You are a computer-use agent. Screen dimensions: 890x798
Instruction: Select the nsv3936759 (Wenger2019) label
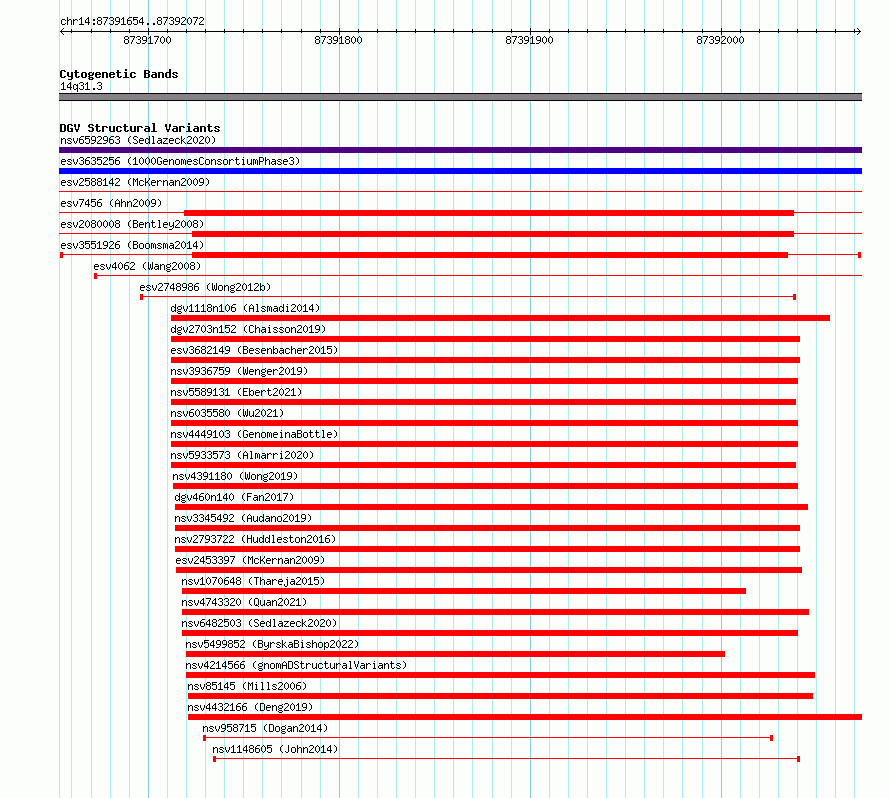239,371
